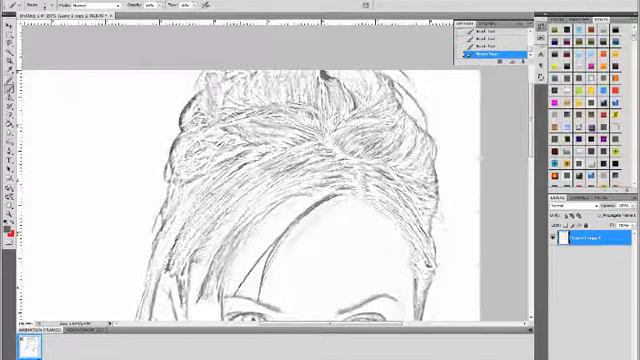Hide the Layer 1 copy 2 layer
The width and height of the screenshot is (640, 360).
[553, 238]
